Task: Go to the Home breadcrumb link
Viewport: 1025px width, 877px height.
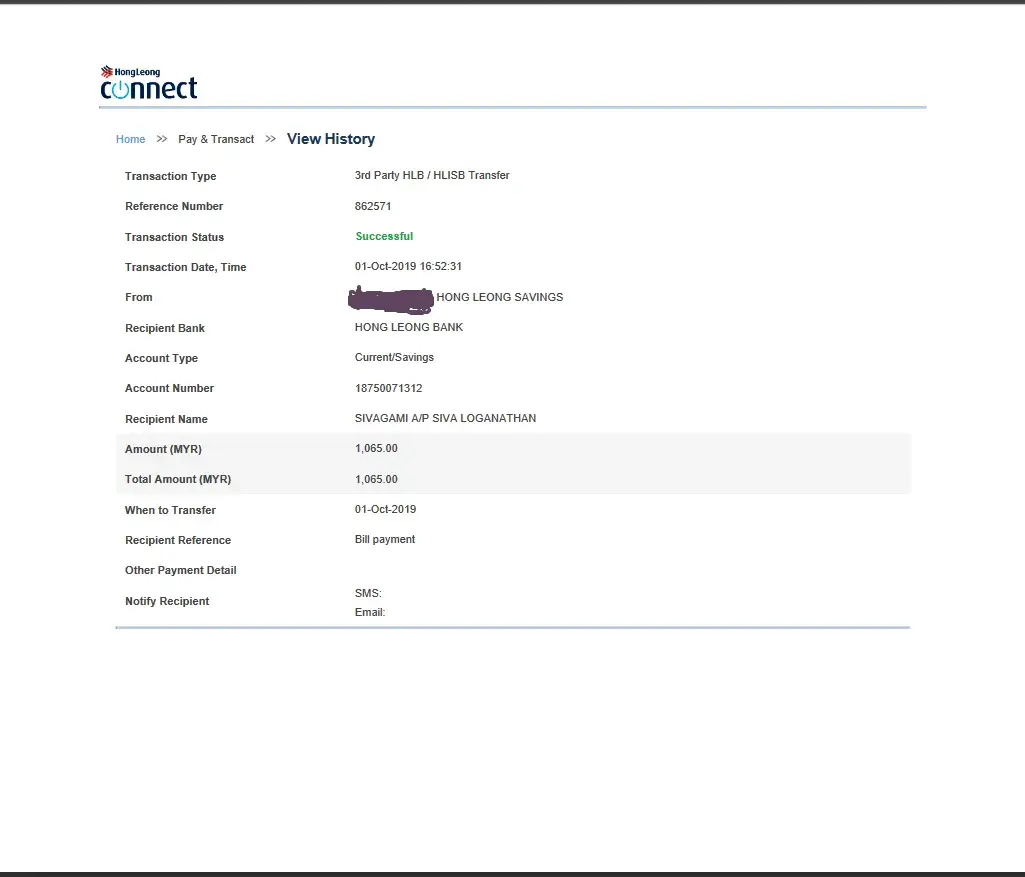Action: pyautogui.click(x=130, y=139)
